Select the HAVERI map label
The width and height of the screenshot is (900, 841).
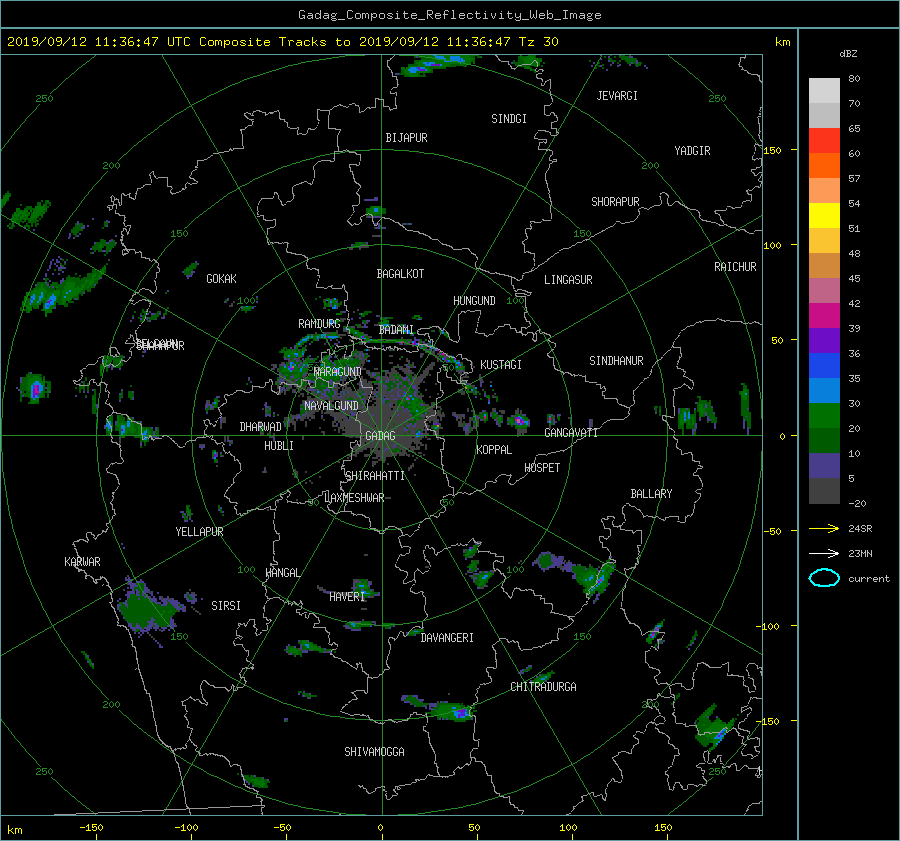pyautogui.click(x=347, y=597)
